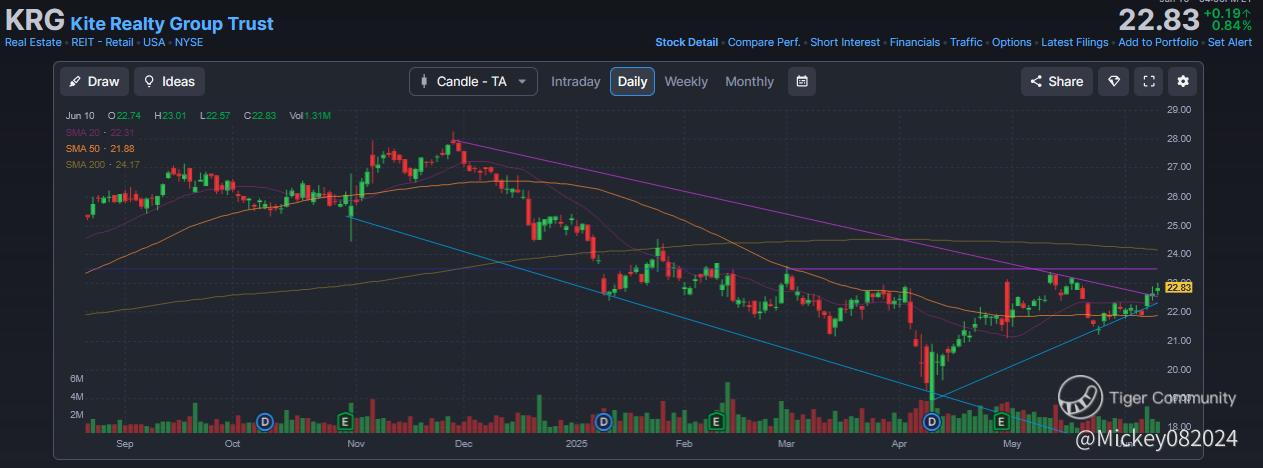
Task: Open chart settings gear
Action: click(1184, 81)
